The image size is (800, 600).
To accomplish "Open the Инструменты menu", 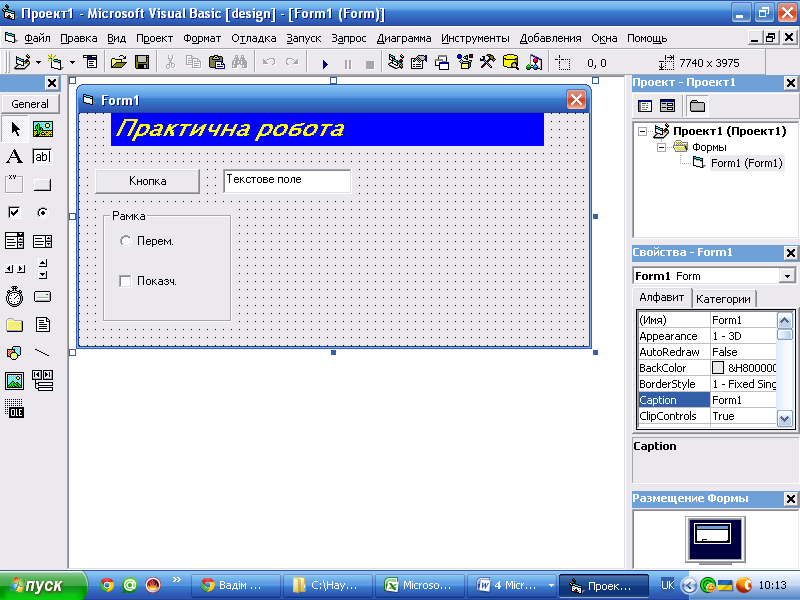I will [x=475, y=38].
